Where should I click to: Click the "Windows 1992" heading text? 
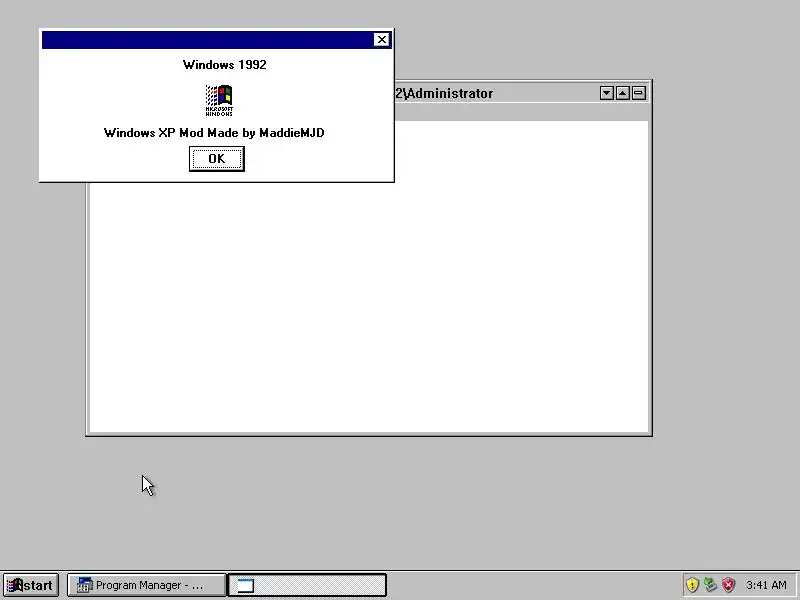click(224, 65)
